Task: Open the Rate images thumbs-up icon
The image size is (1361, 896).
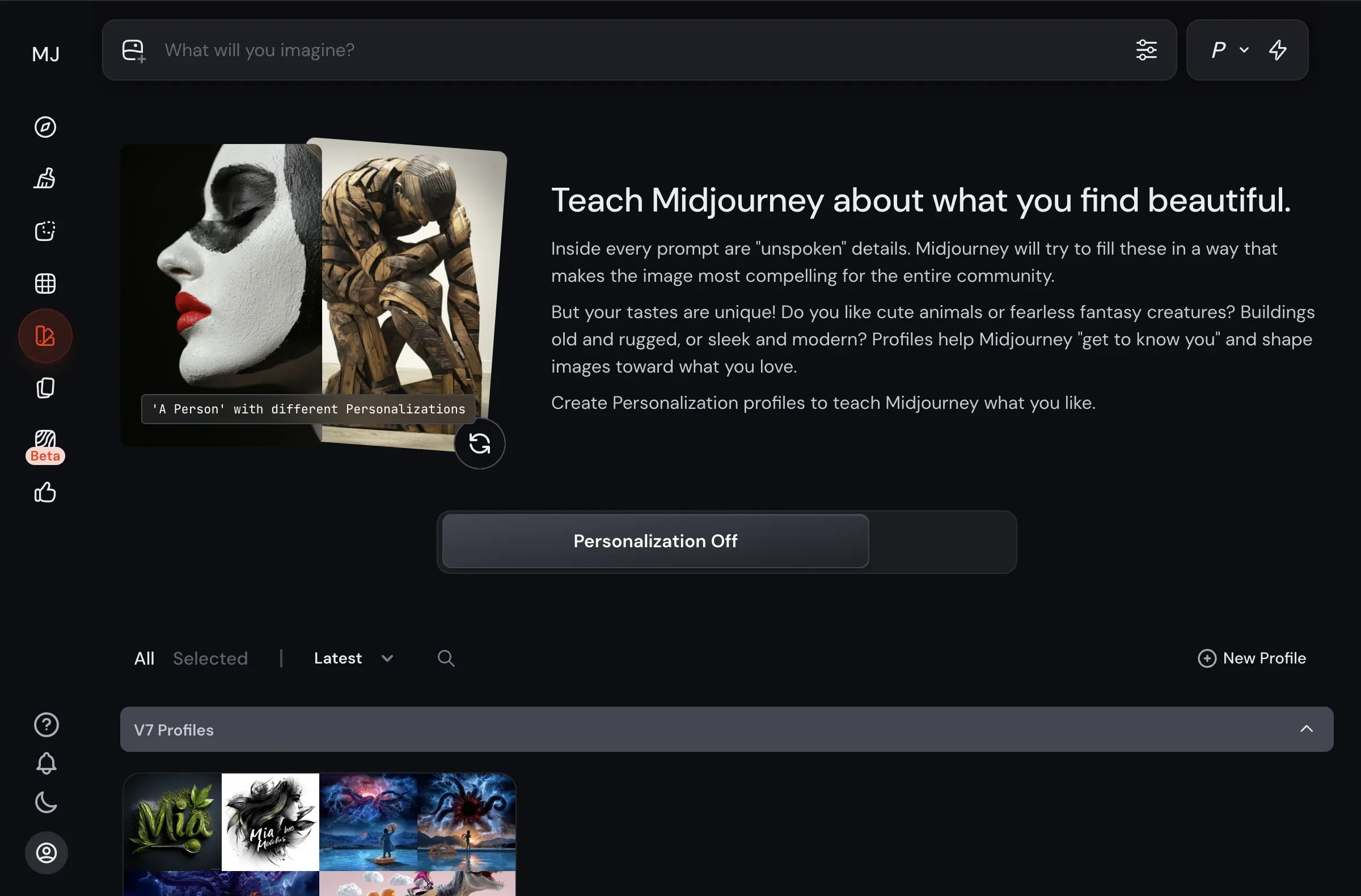Action: [45, 492]
